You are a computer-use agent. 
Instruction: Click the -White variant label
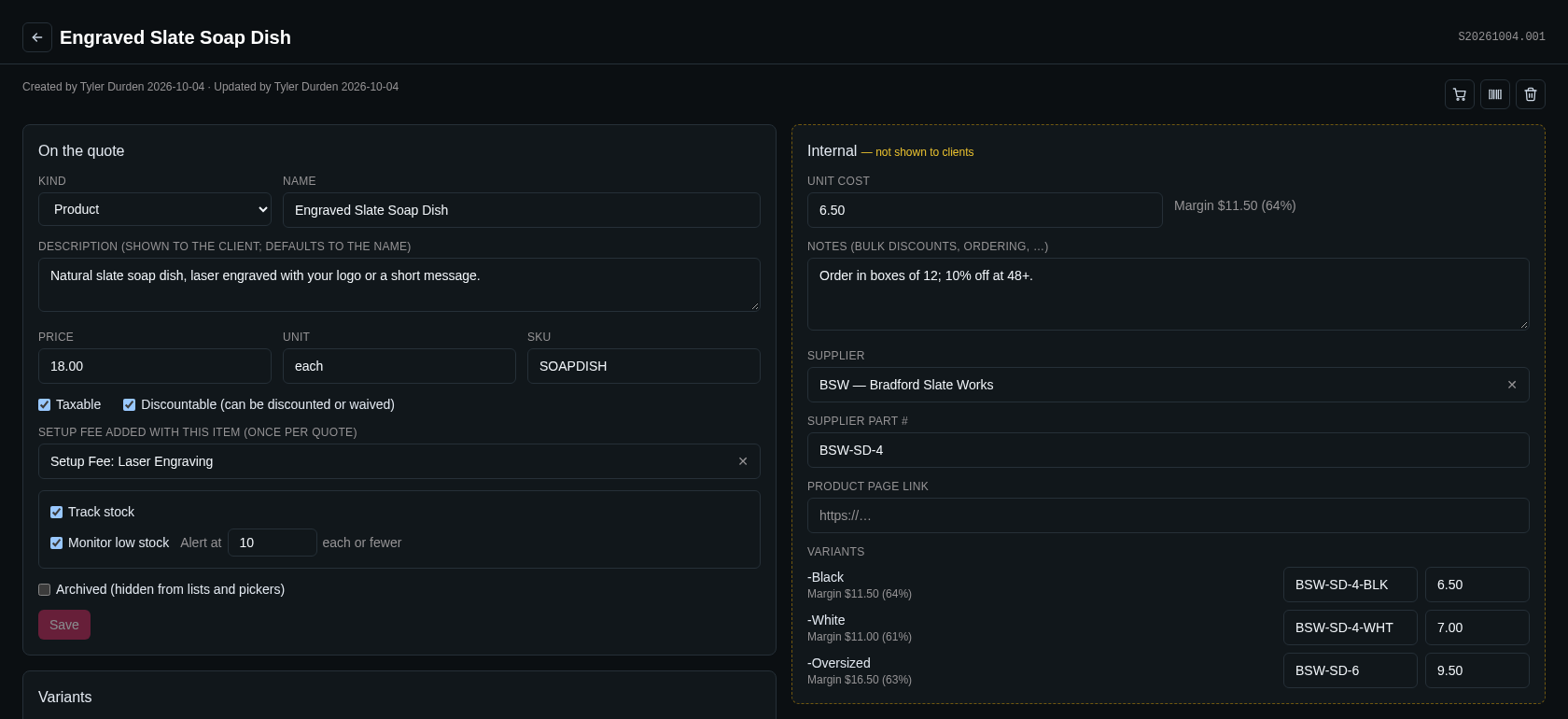[826, 620]
